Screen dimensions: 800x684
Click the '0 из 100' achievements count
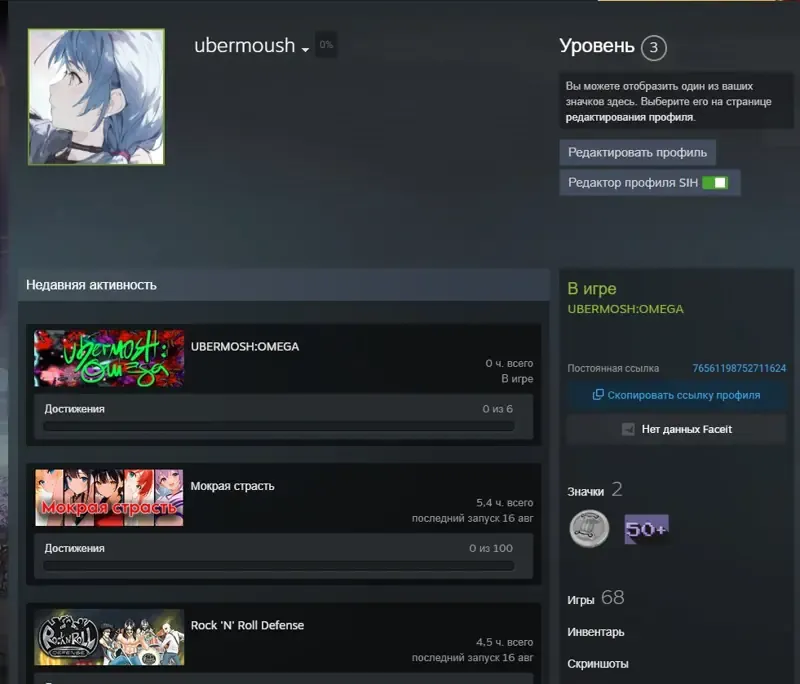(x=491, y=548)
